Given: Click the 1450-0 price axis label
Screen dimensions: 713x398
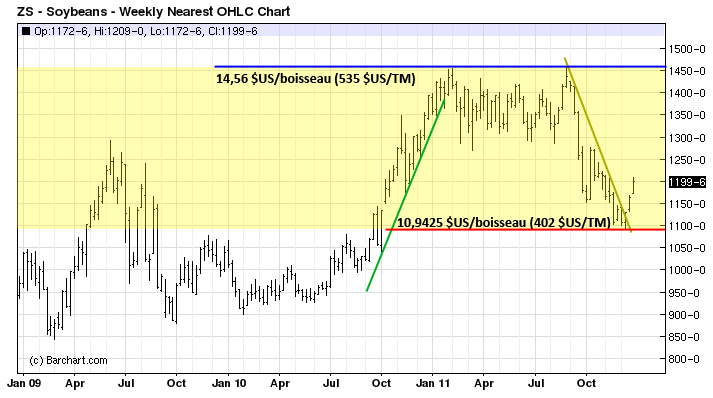Looking at the screenshot, I should click(x=687, y=71).
